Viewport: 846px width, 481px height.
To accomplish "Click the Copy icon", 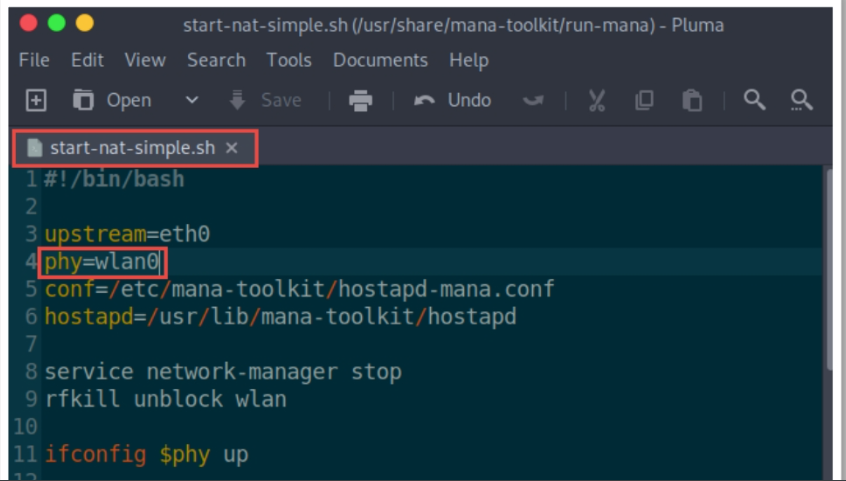I will [x=644, y=100].
